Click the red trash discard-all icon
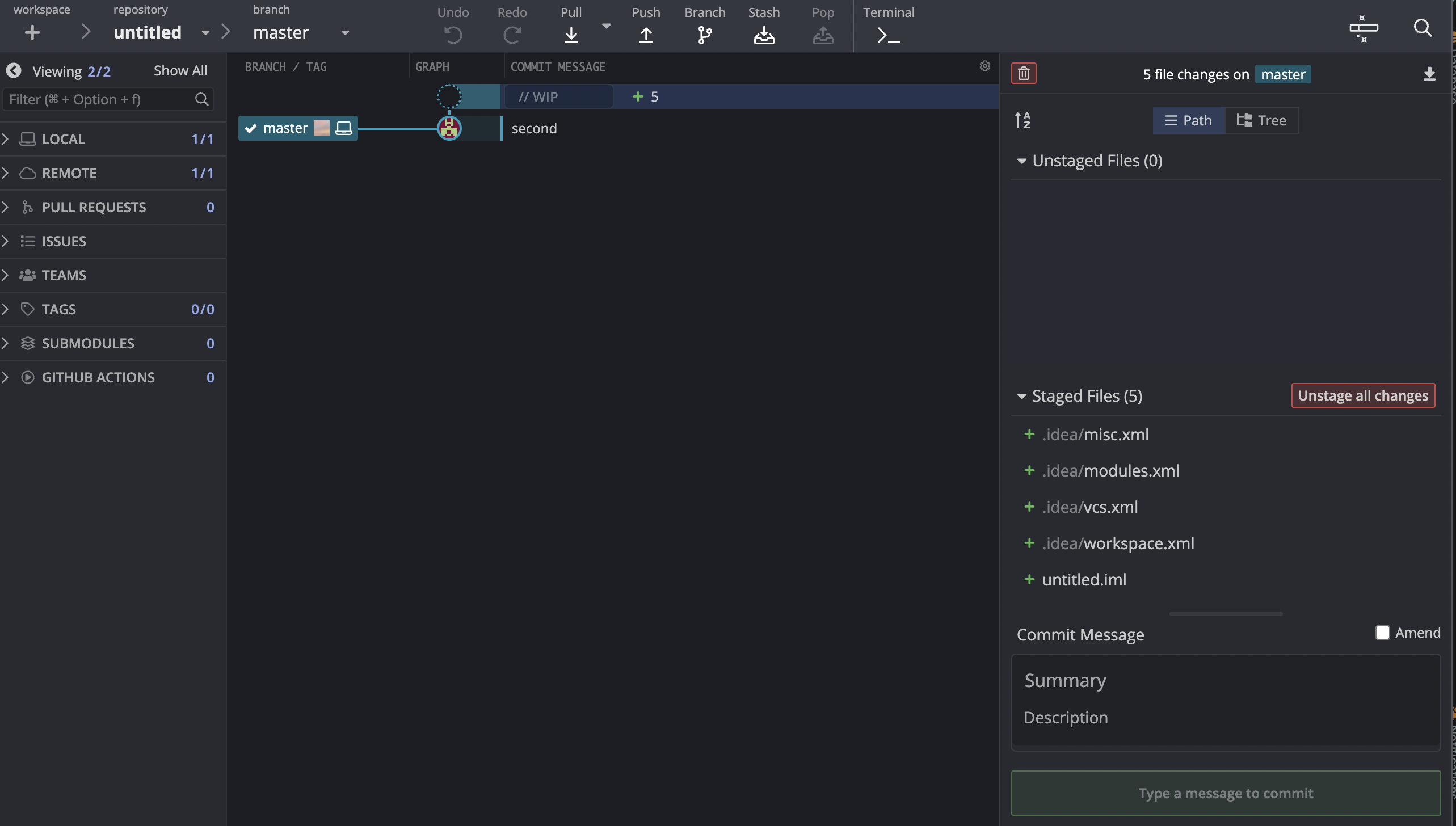1456x826 pixels. pos(1024,73)
